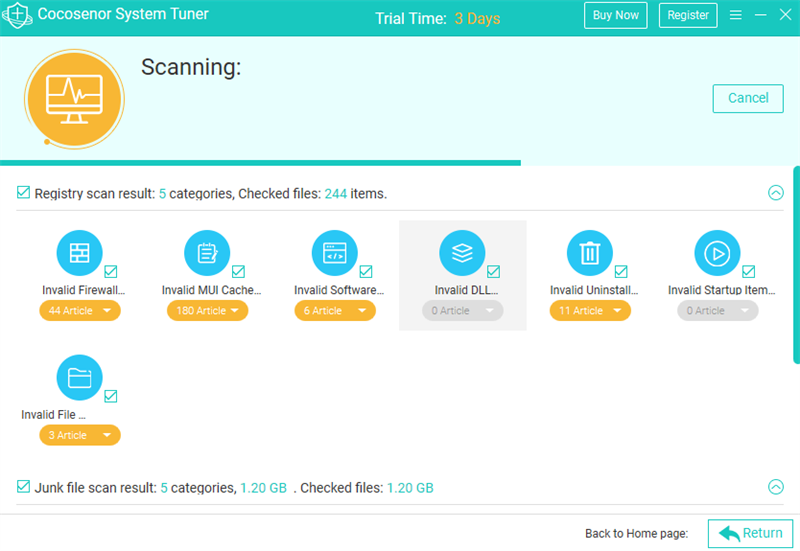Click the Invalid Software category icon
Screen dimensions: 800x551
point(334,253)
